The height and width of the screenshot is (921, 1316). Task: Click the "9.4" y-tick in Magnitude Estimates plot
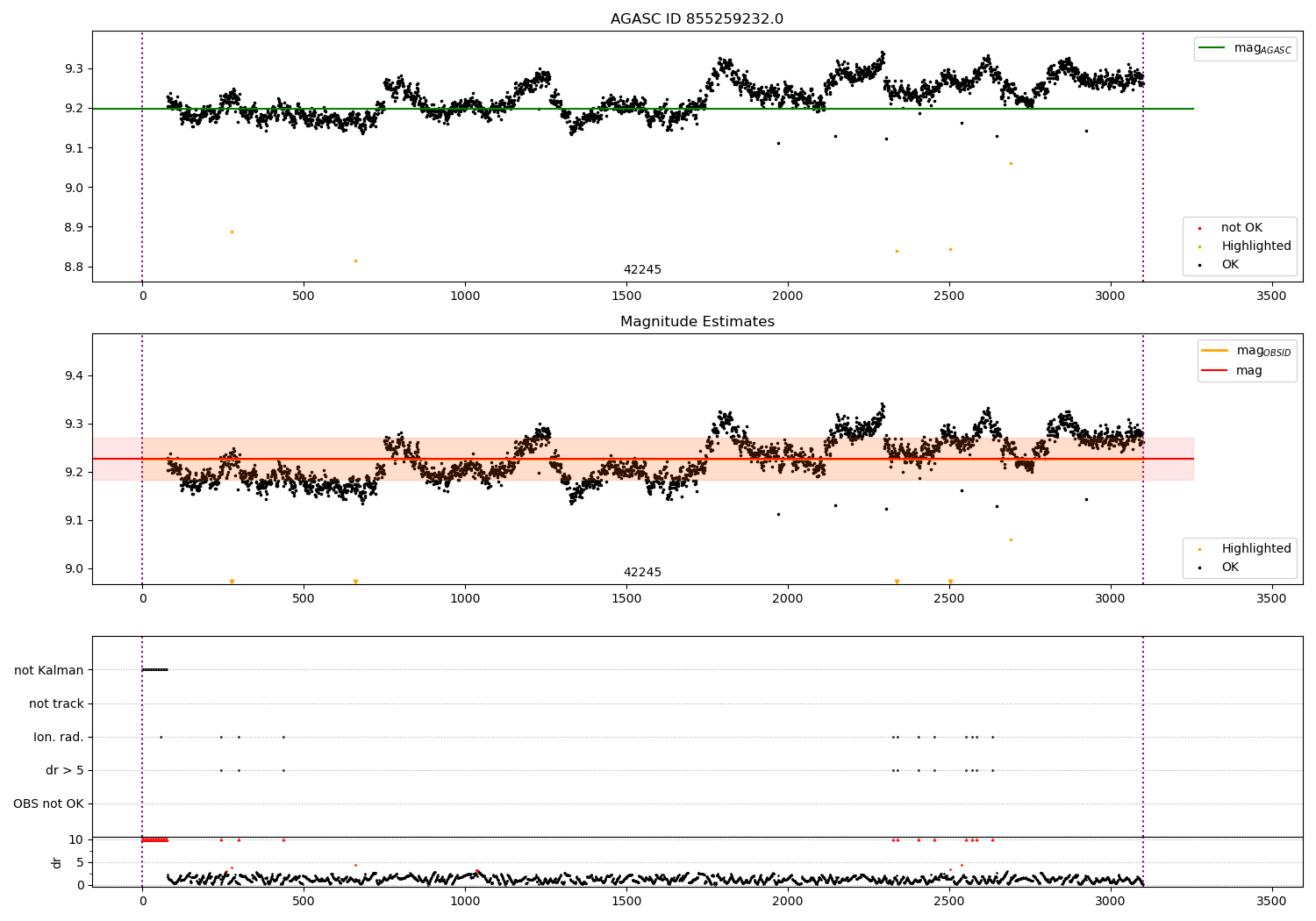click(74, 376)
